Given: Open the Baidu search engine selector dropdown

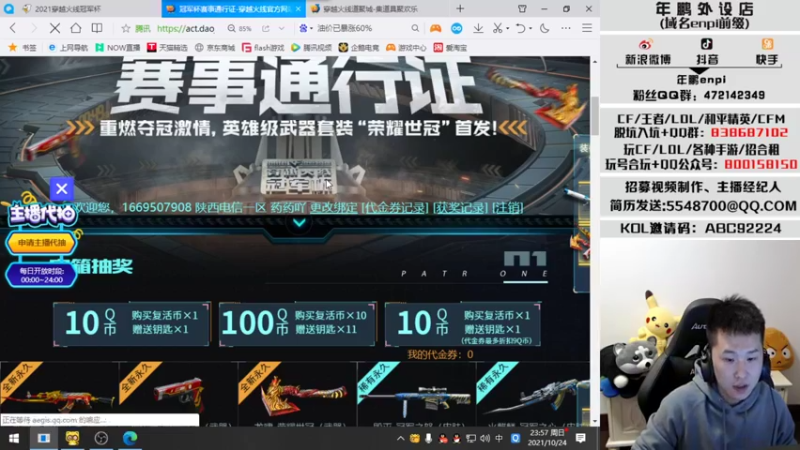Looking at the screenshot, I should click(306, 29).
